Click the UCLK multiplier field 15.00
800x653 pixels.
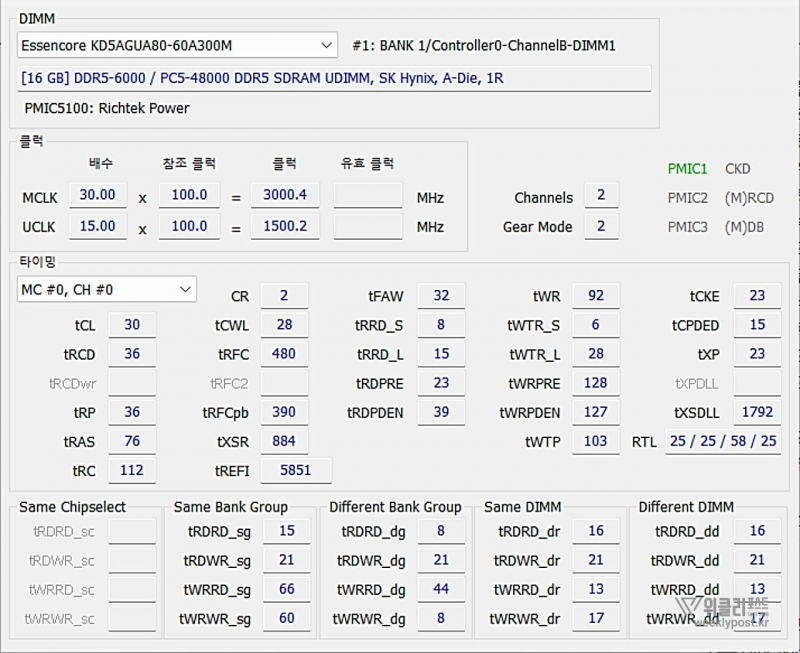[97, 226]
